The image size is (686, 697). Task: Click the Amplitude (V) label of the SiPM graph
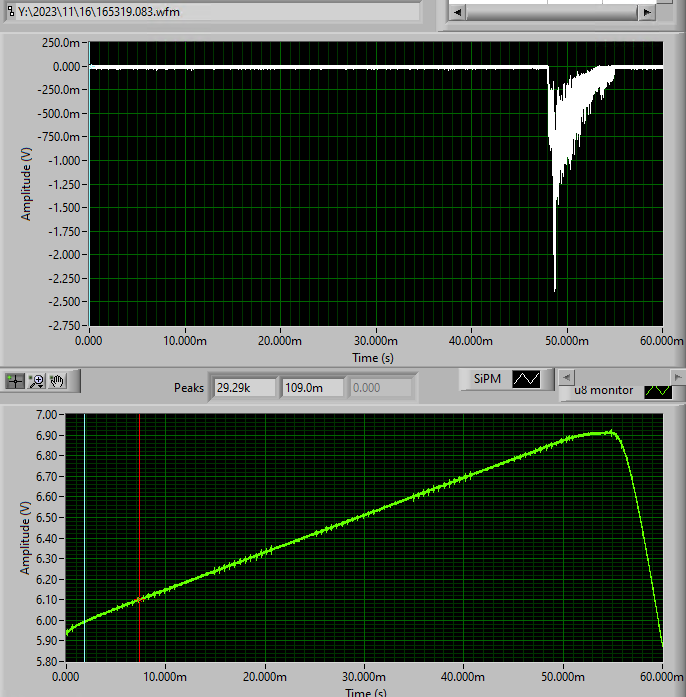[26, 184]
